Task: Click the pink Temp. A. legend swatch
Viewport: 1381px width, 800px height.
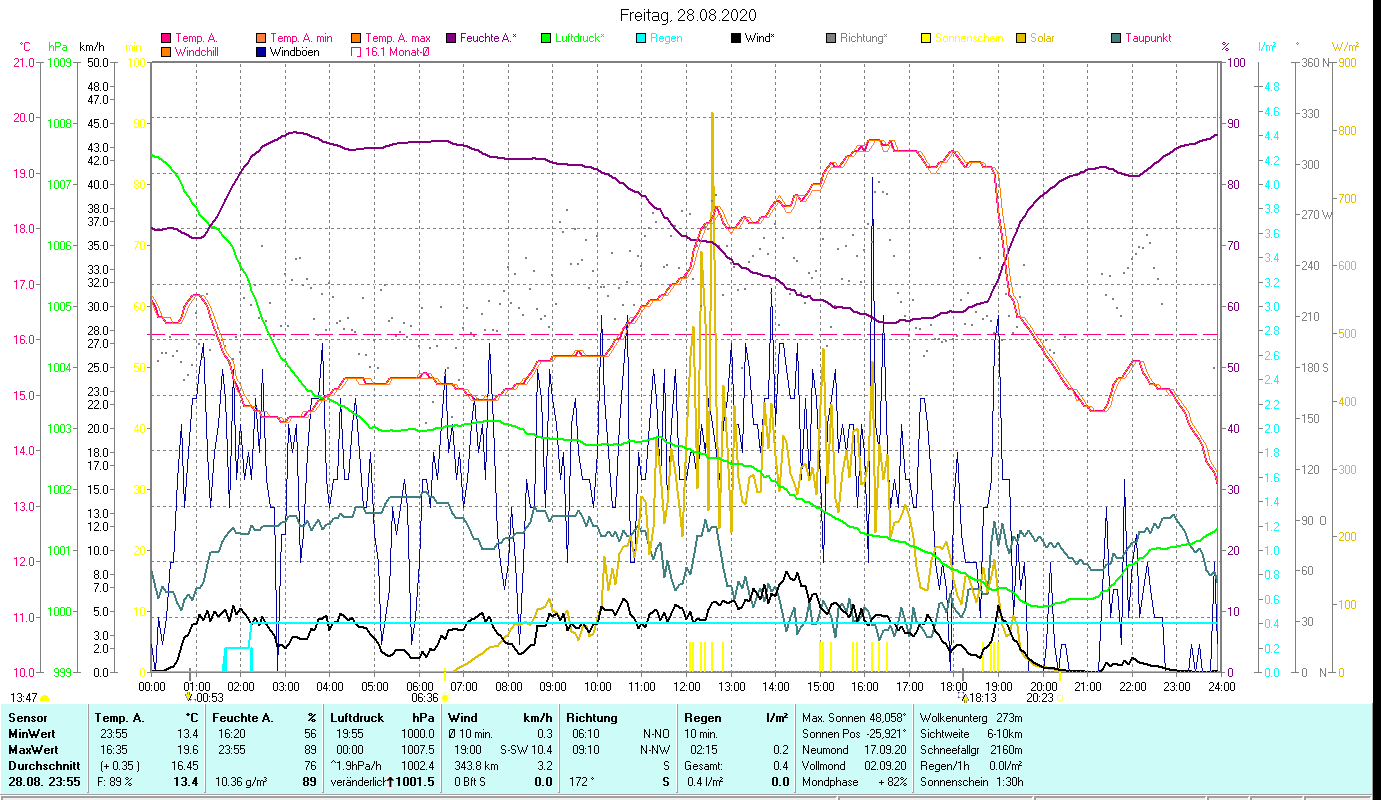Action: [166, 39]
